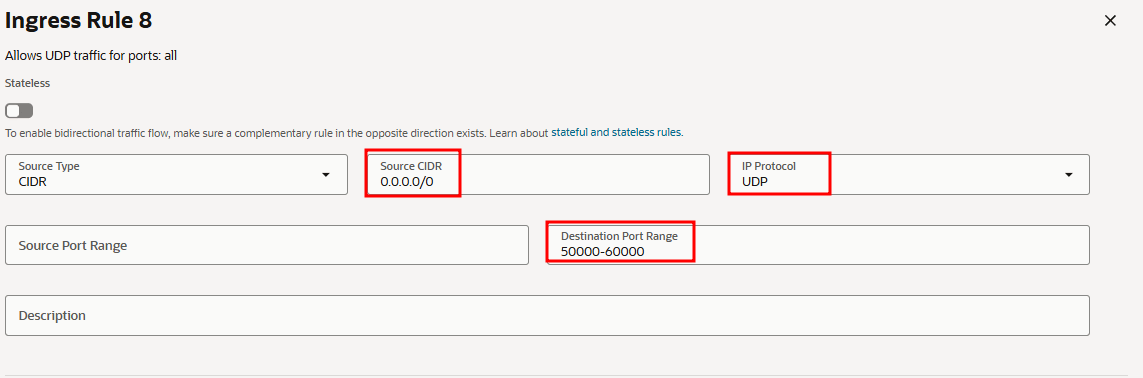Click the bidirectional traffic flow help text

[277, 133]
